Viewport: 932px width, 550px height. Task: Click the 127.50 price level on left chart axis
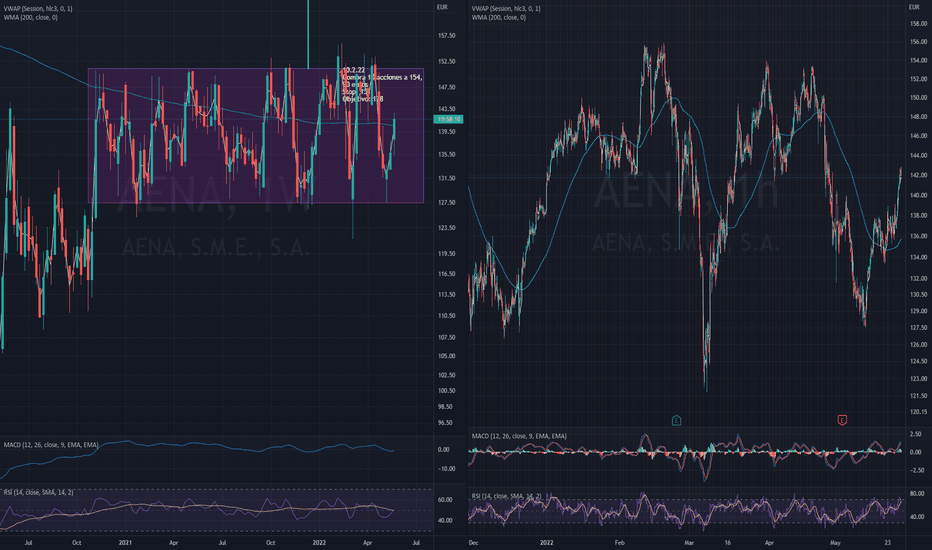(x=446, y=203)
